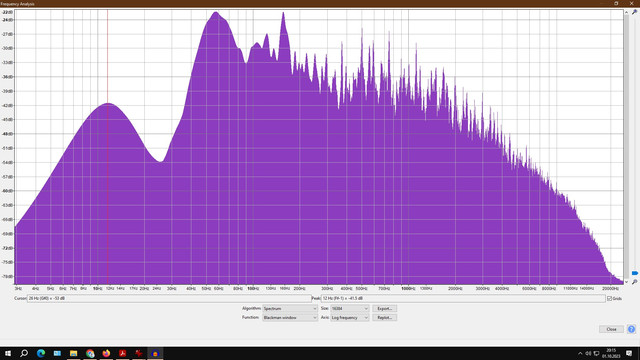Viewport: 640px width, 360px height.
Task: Open Adobe Acrobat from taskbar
Action: pyautogui.click(x=122, y=353)
